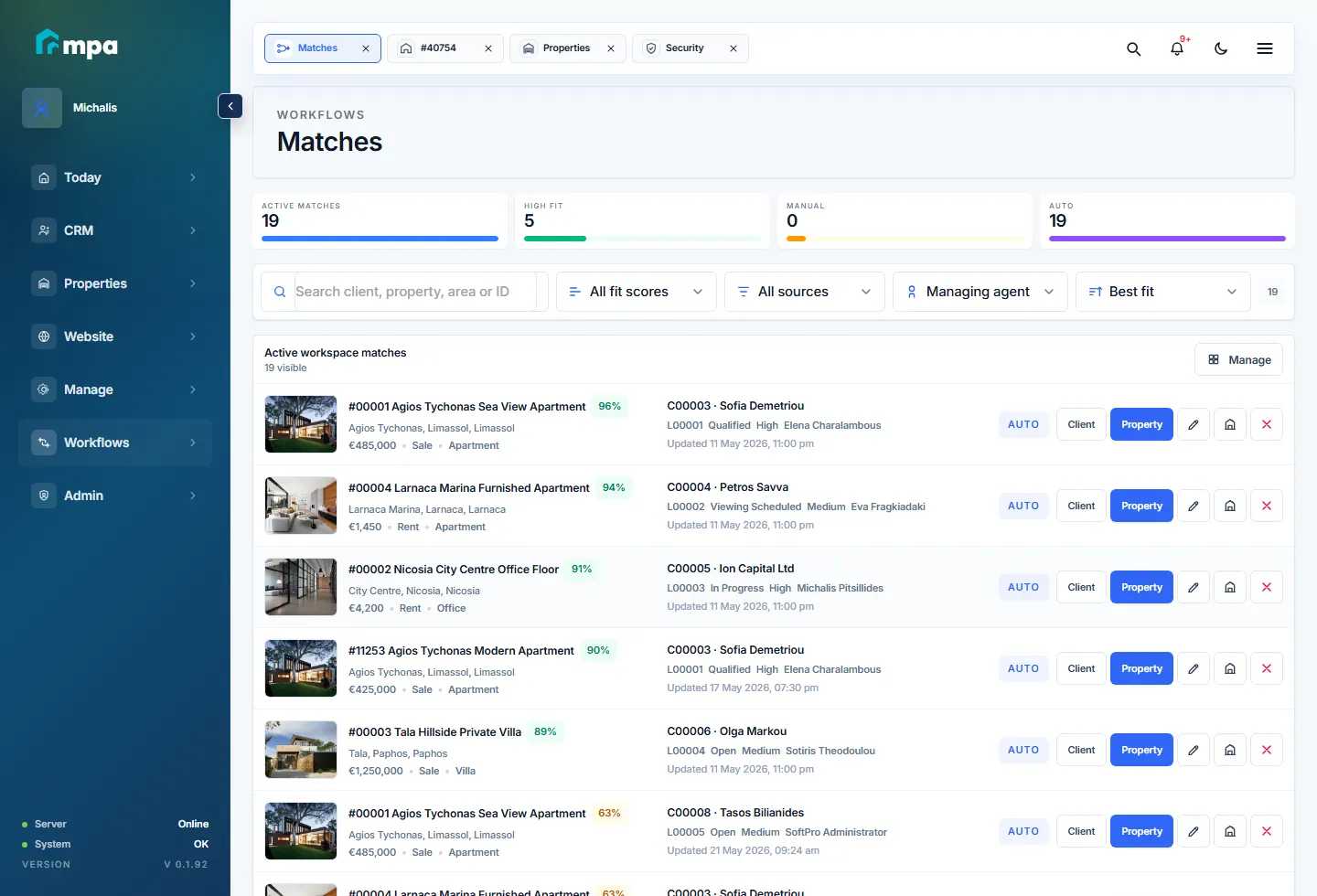Click the Manage button in matches list
Screen dimensions: 1317x896
click(1239, 359)
